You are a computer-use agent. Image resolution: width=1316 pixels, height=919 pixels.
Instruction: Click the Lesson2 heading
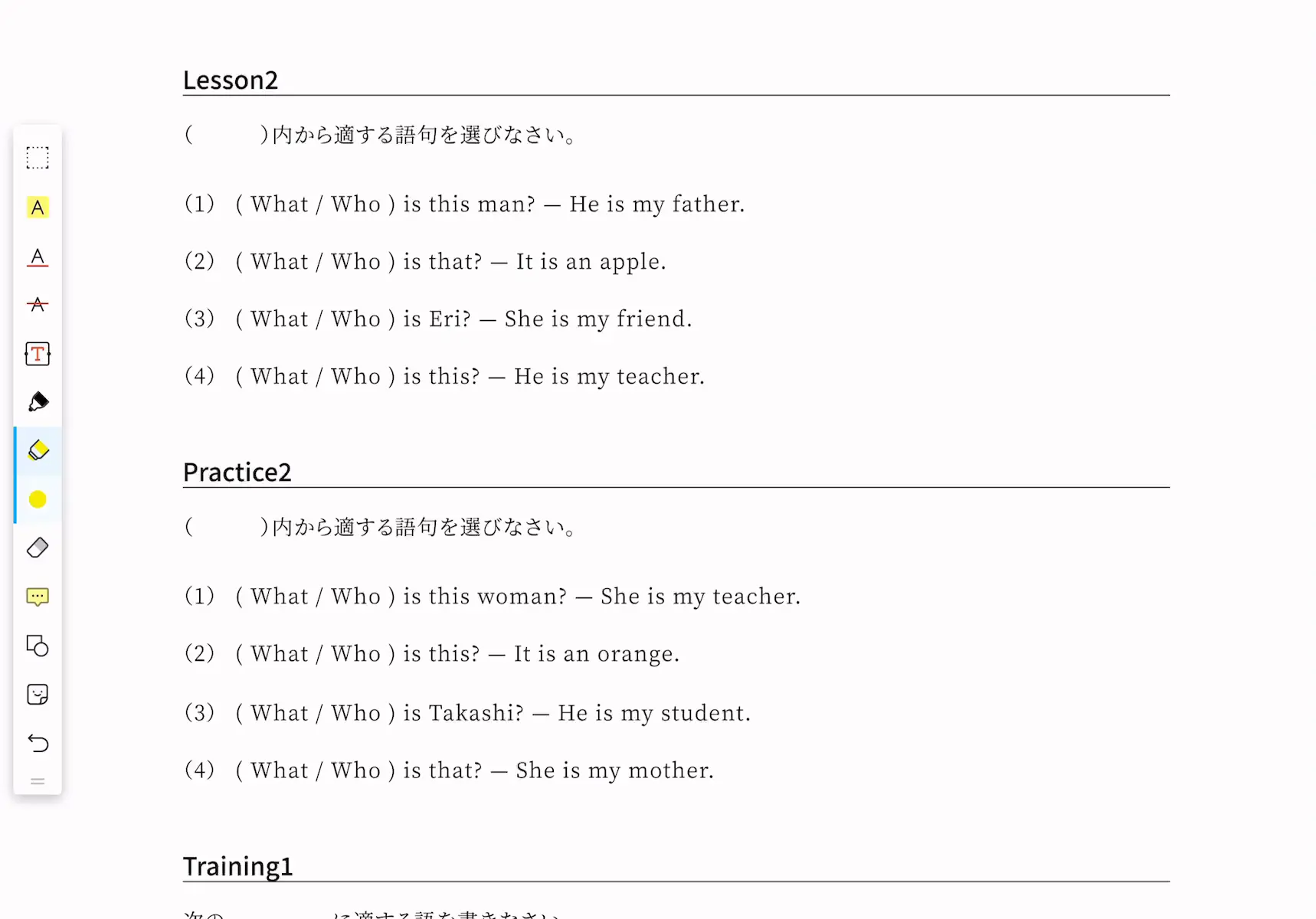[230, 80]
